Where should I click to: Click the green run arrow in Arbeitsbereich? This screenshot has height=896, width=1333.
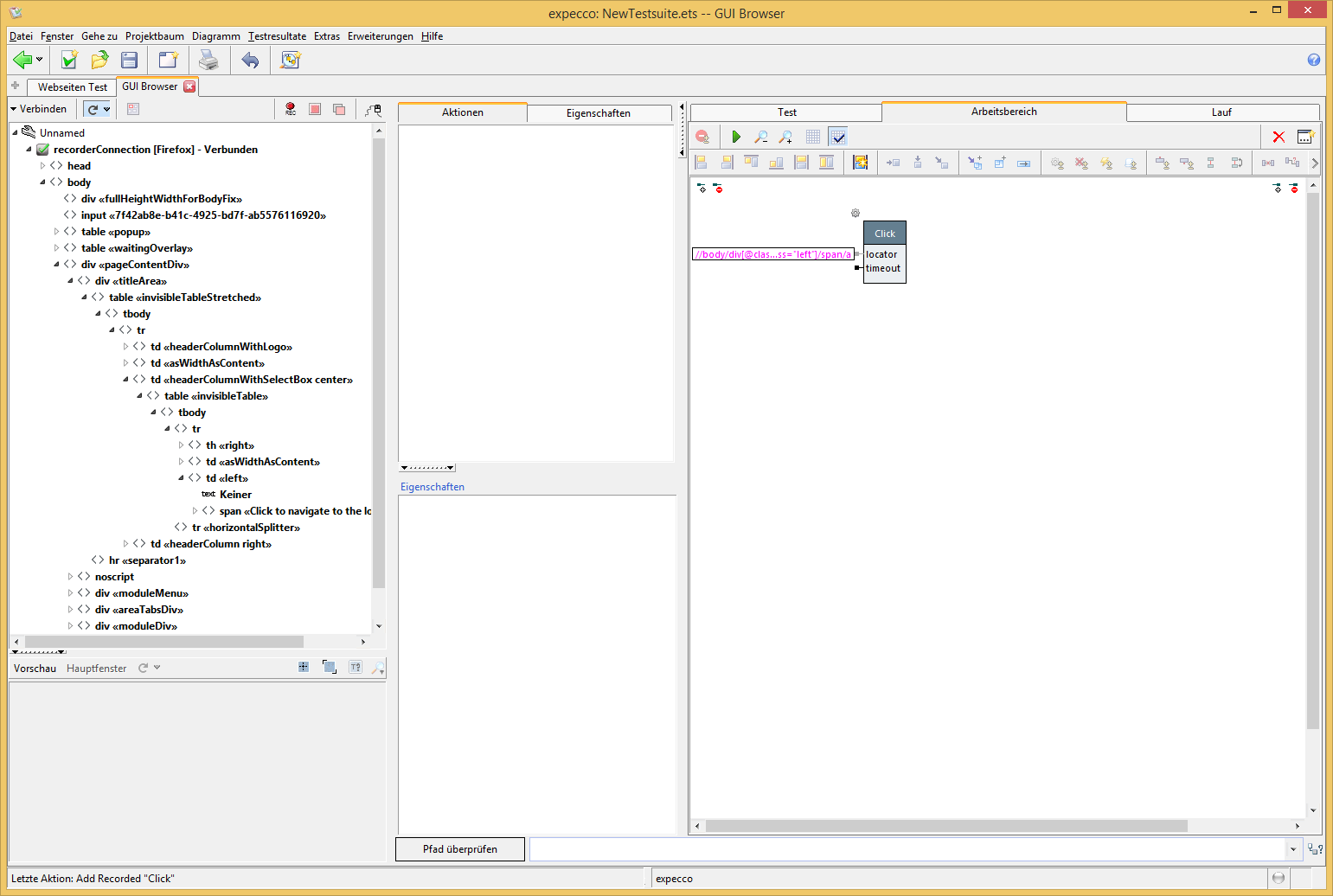(736, 137)
